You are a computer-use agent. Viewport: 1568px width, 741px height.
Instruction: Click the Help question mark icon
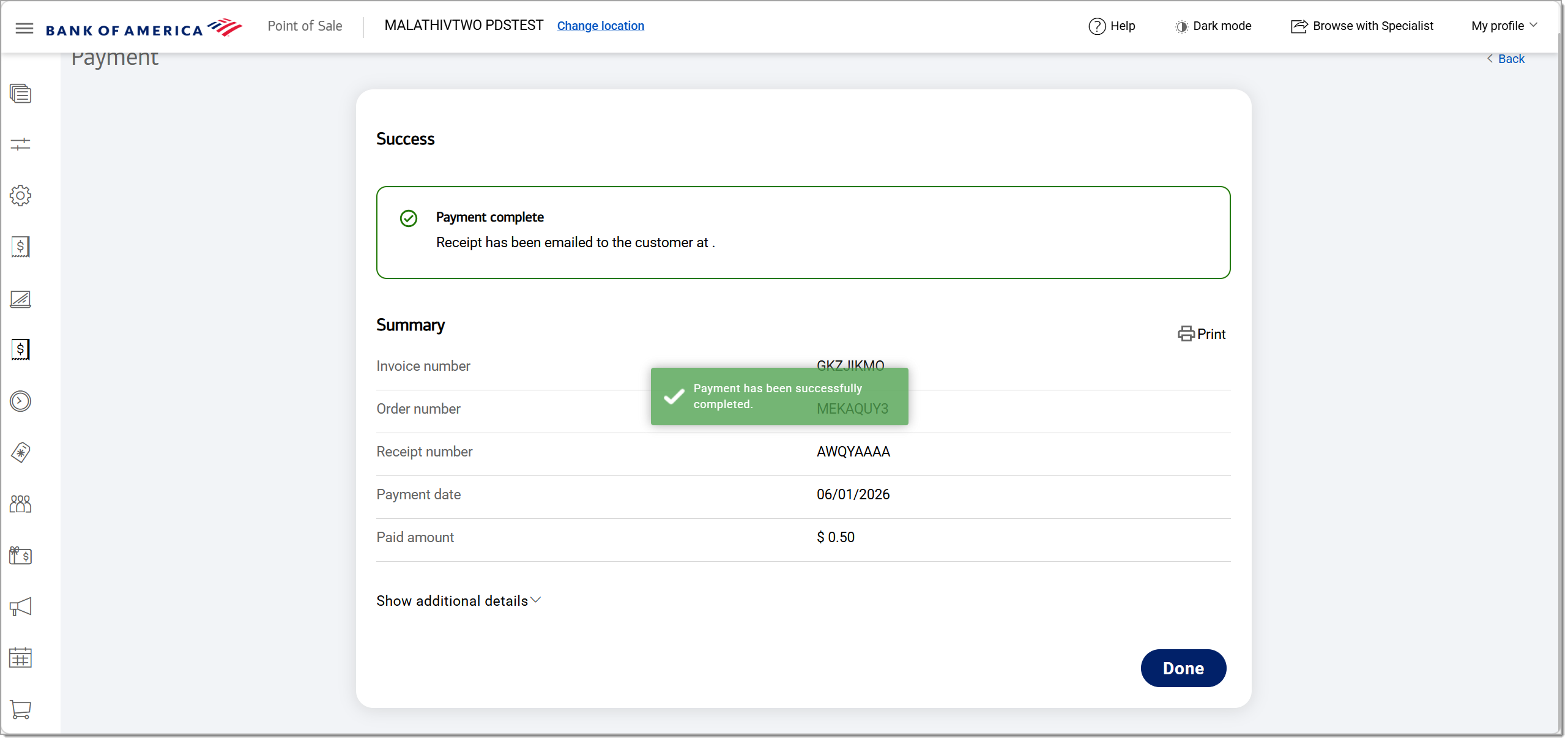pos(1097,26)
